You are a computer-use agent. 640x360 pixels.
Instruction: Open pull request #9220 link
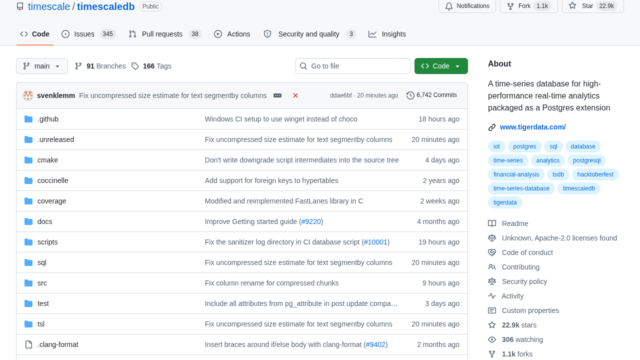311,222
